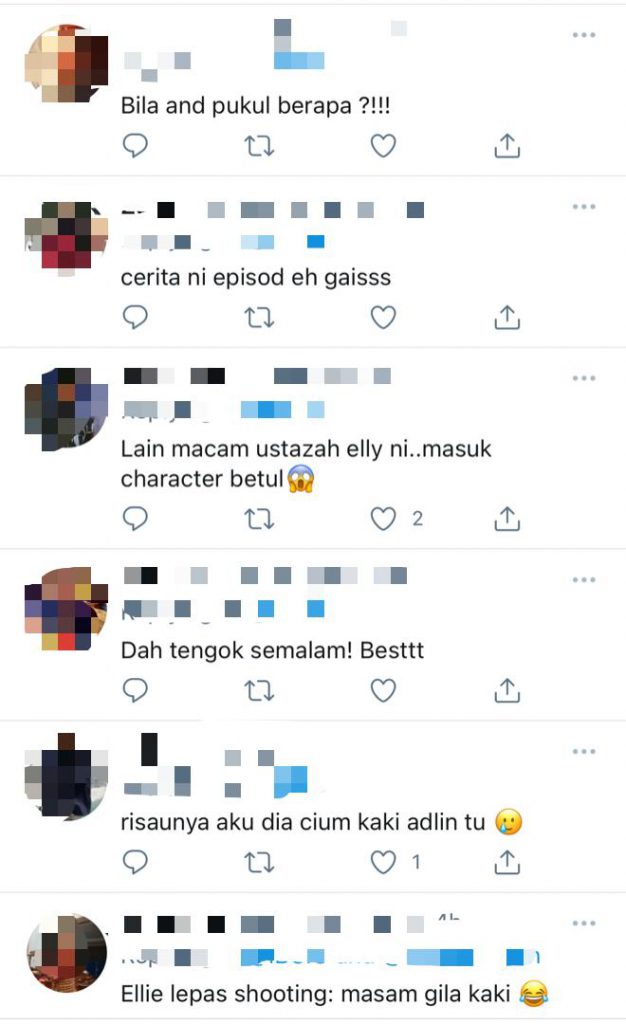Image resolution: width=626 pixels, height=1024 pixels.
Task: Open more options for 'Lain macam ustazah' tweet
Action: click(x=584, y=378)
